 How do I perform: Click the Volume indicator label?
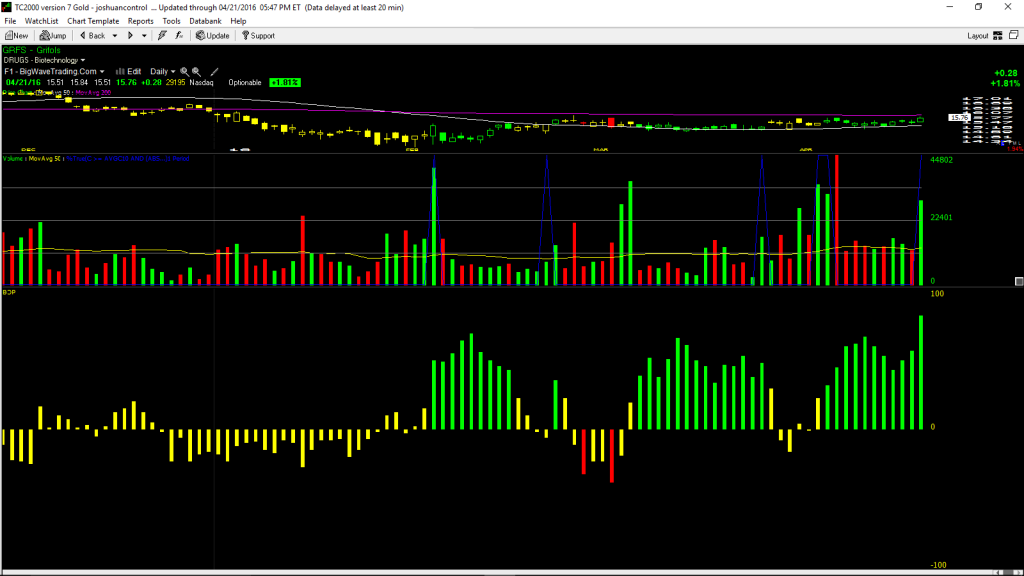click(13, 159)
